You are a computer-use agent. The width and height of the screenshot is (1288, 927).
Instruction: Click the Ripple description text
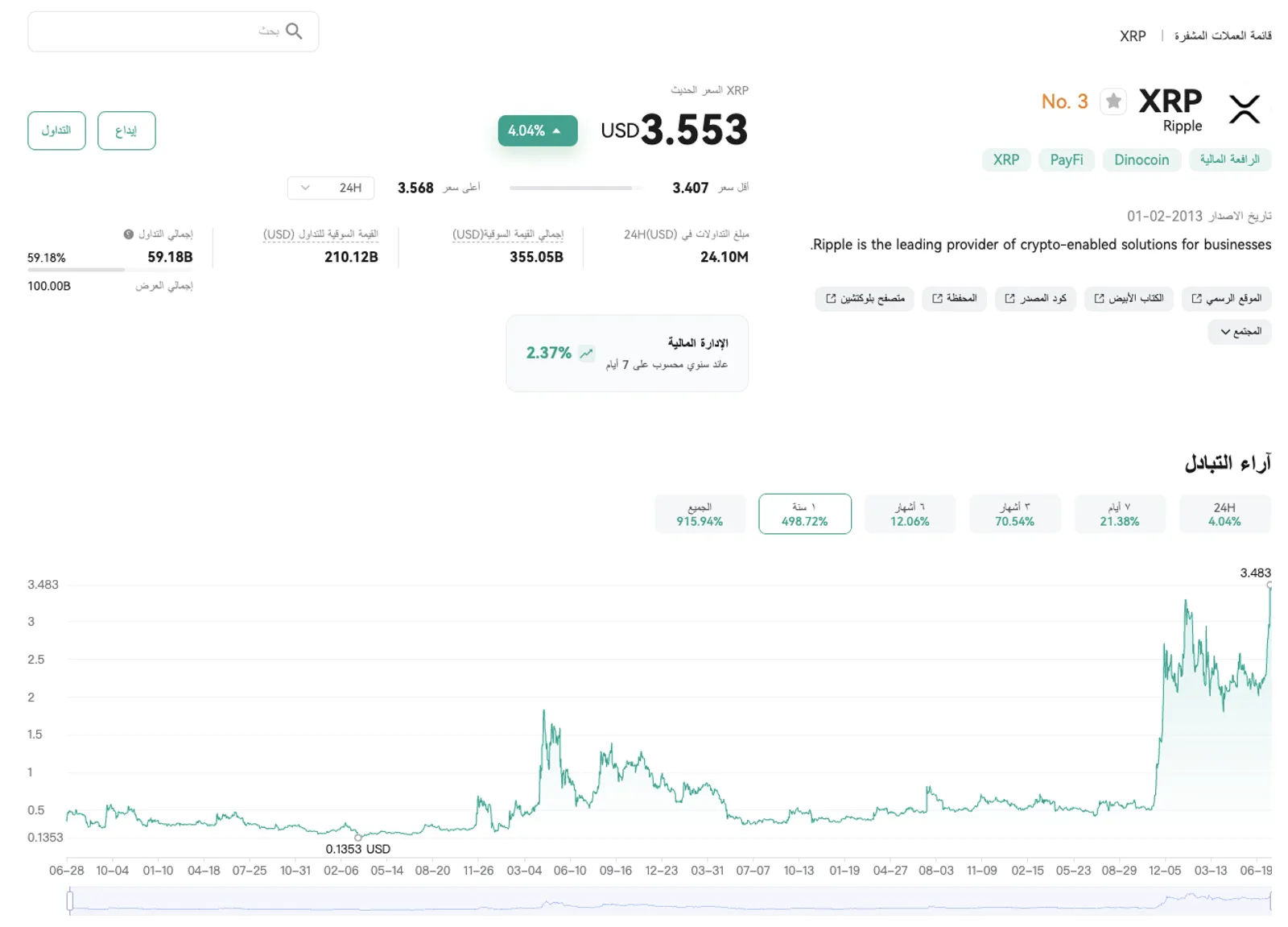tap(1041, 244)
